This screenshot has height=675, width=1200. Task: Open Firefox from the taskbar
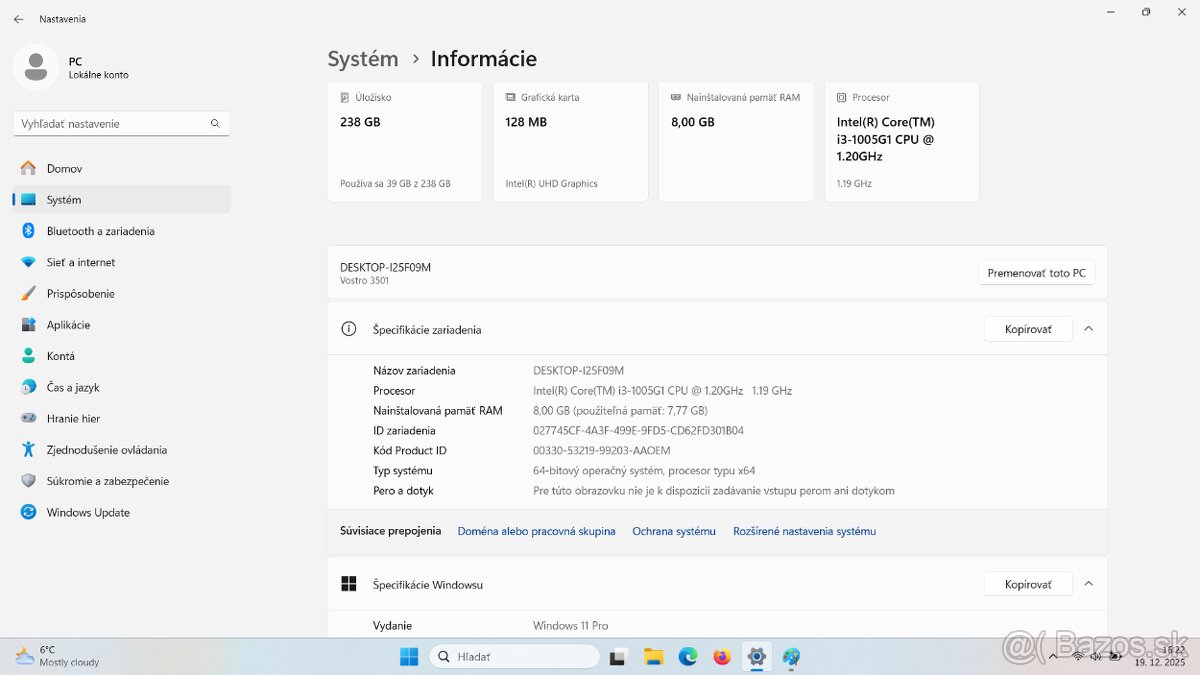click(x=722, y=657)
